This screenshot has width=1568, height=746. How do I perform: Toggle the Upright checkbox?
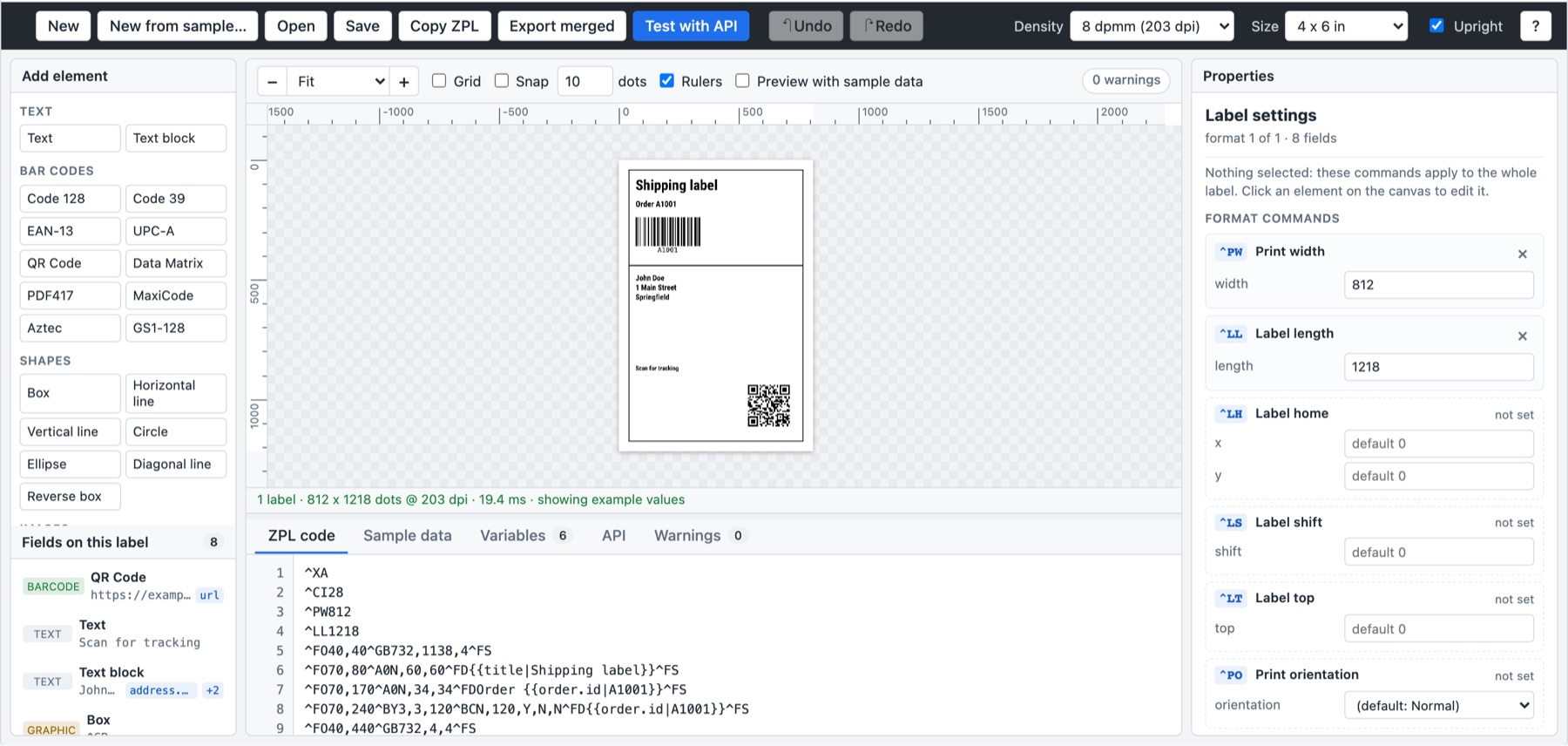click(1436, 26)
